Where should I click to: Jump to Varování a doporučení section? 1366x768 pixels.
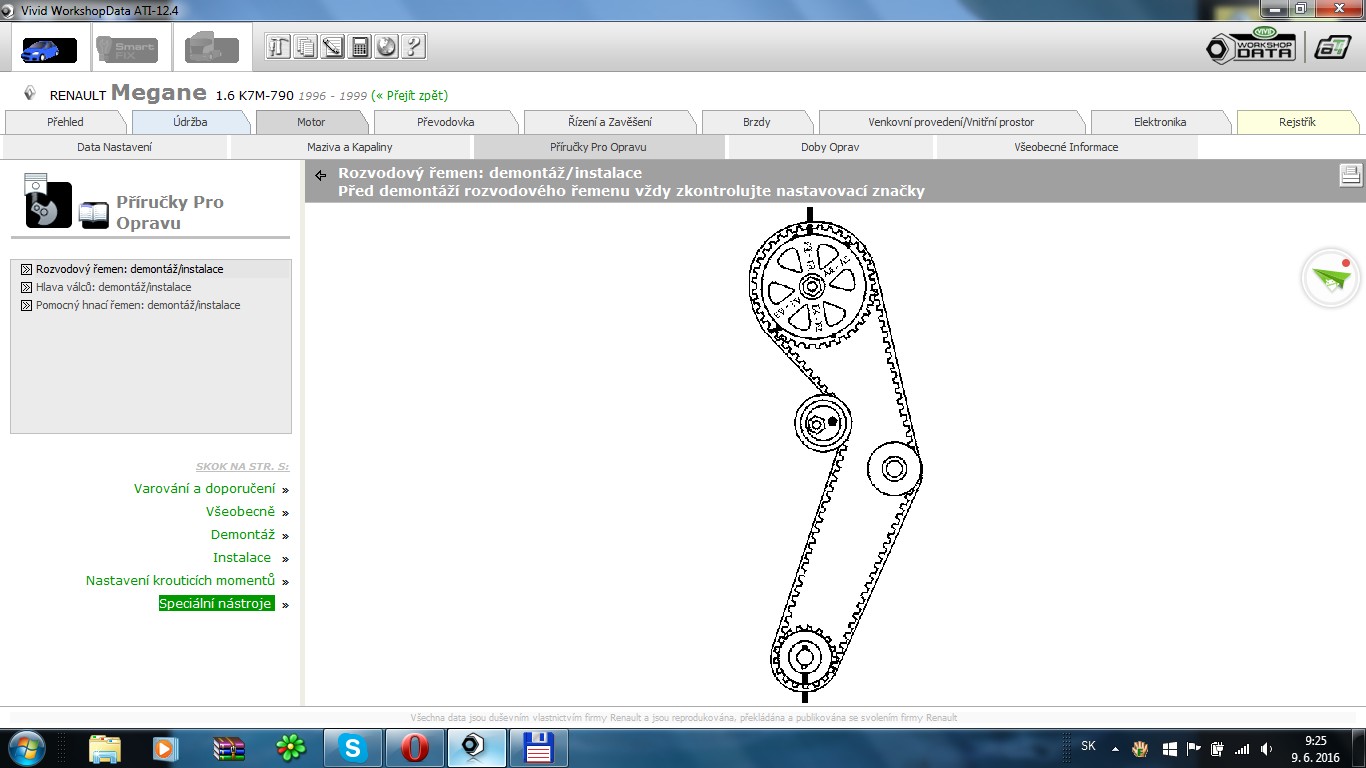[x=204, y=489]
